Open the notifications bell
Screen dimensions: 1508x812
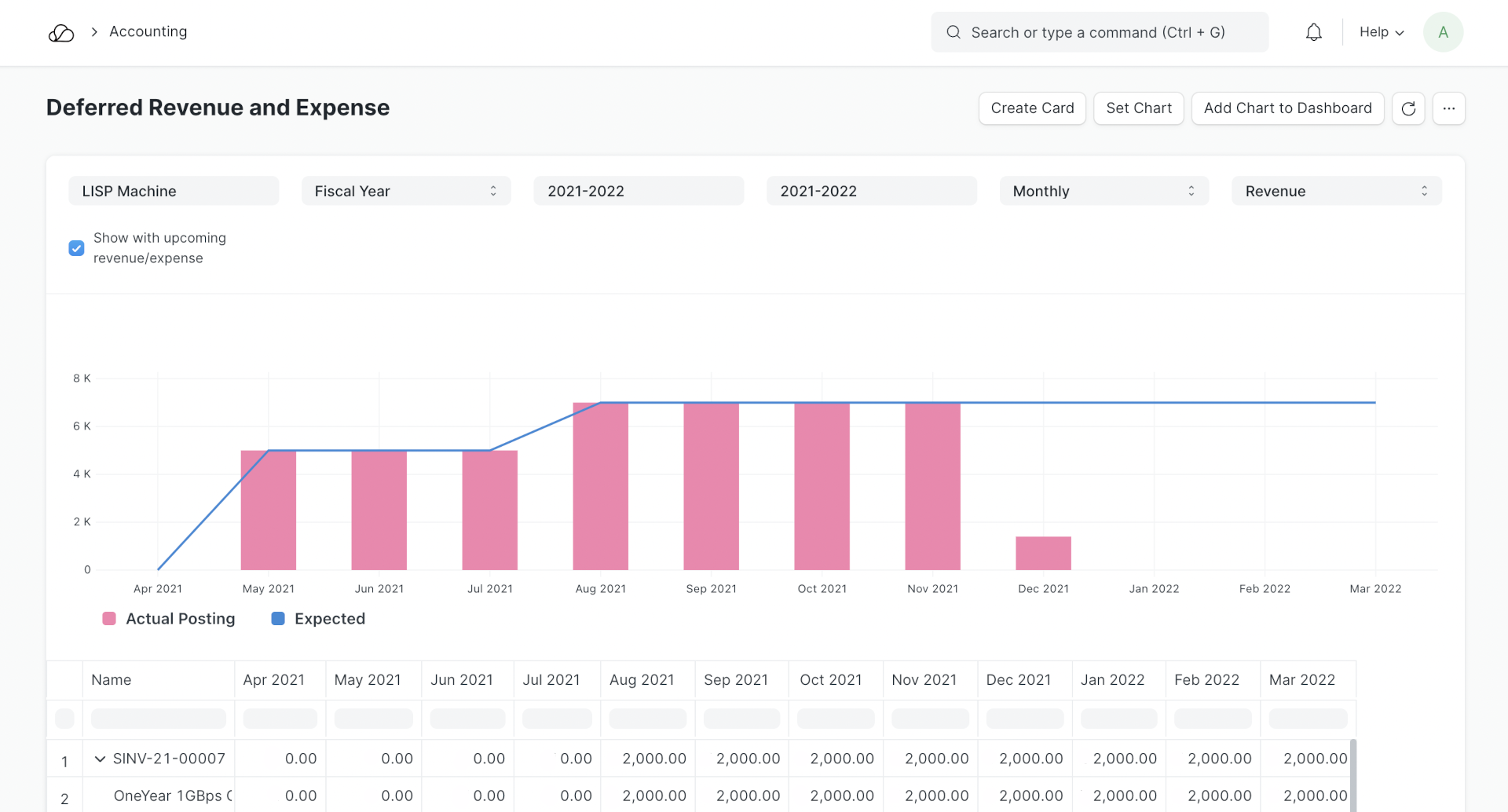coord(1313,32)
